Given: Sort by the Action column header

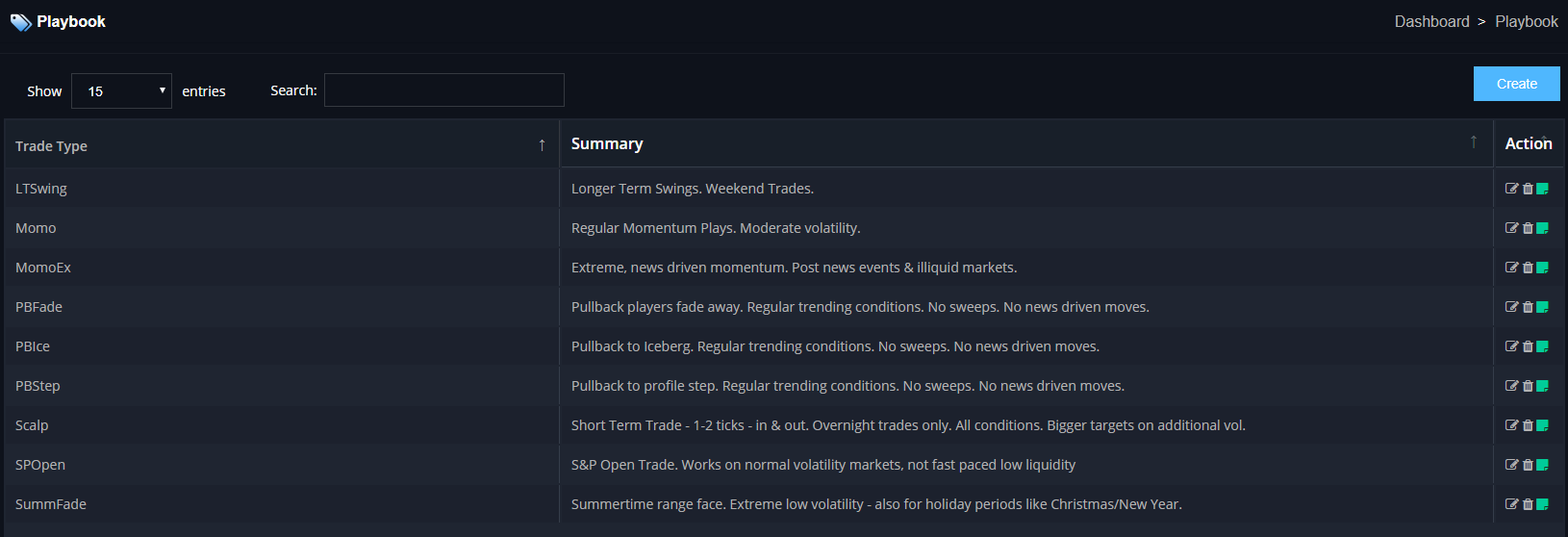Looking at the screenshot, I should point(1529,143).
